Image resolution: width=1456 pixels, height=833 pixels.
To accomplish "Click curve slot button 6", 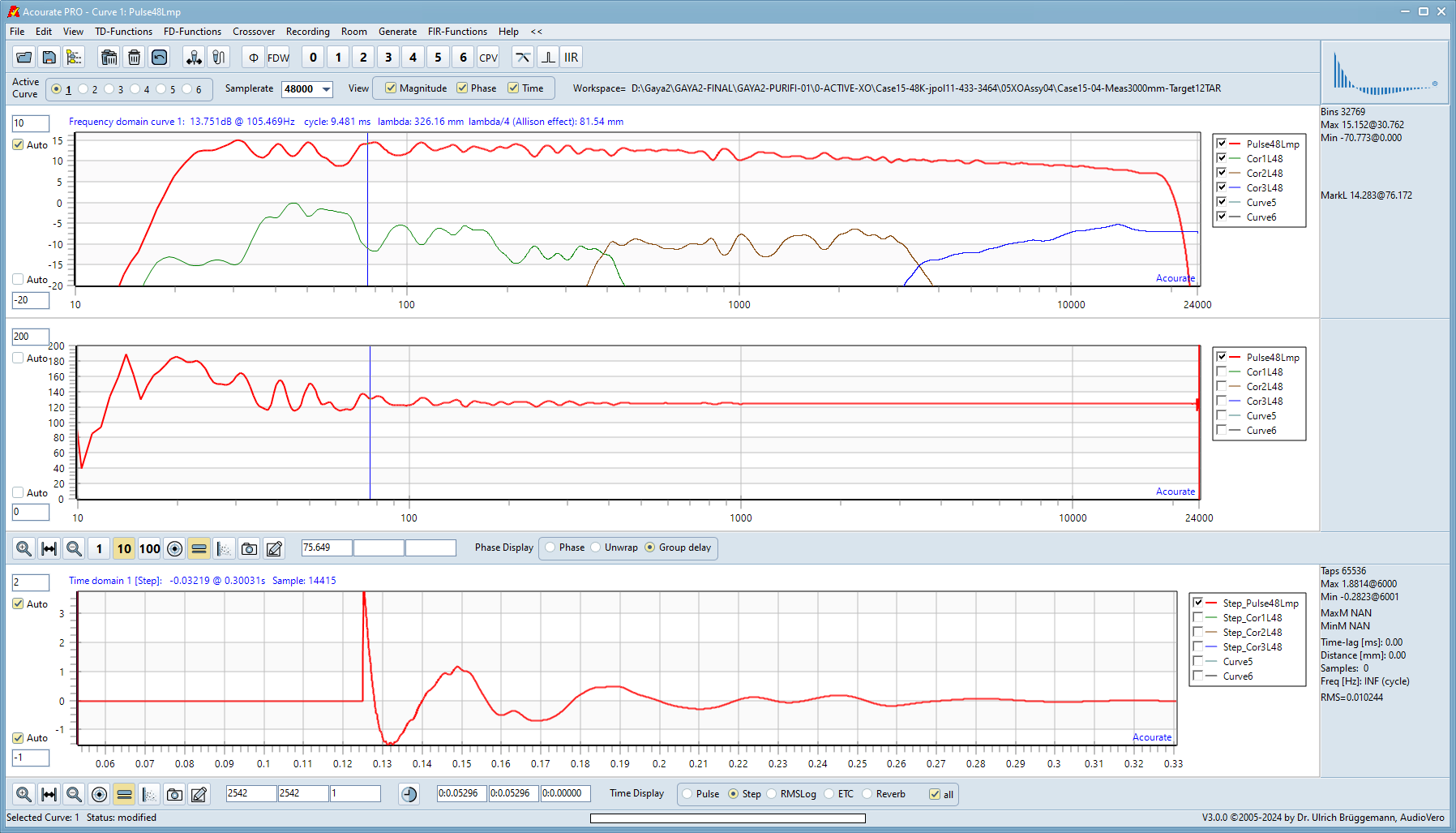I will 463,58.
